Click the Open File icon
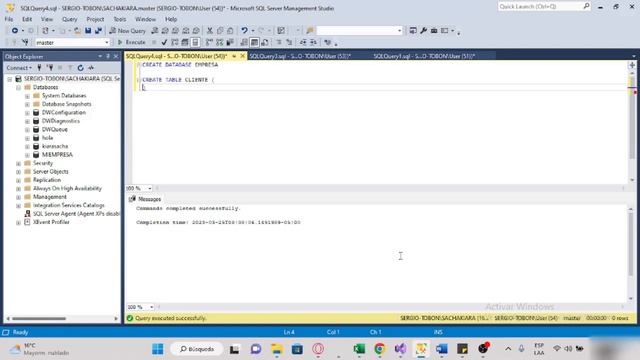The width and height of the screenshot is (640, 360). (77, 31)
